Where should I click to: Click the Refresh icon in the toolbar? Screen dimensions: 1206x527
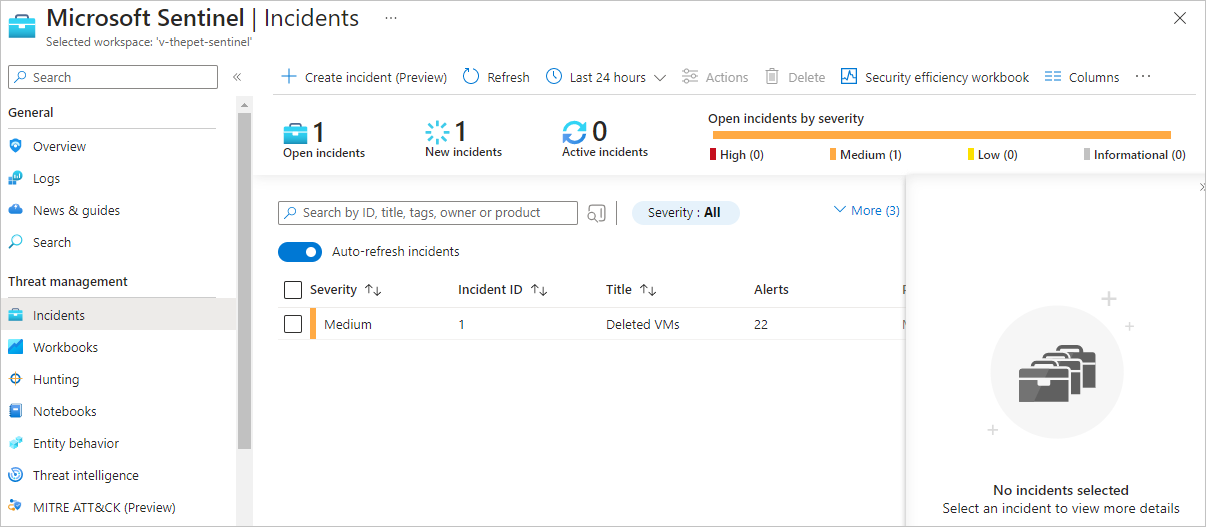pos(471,77)
